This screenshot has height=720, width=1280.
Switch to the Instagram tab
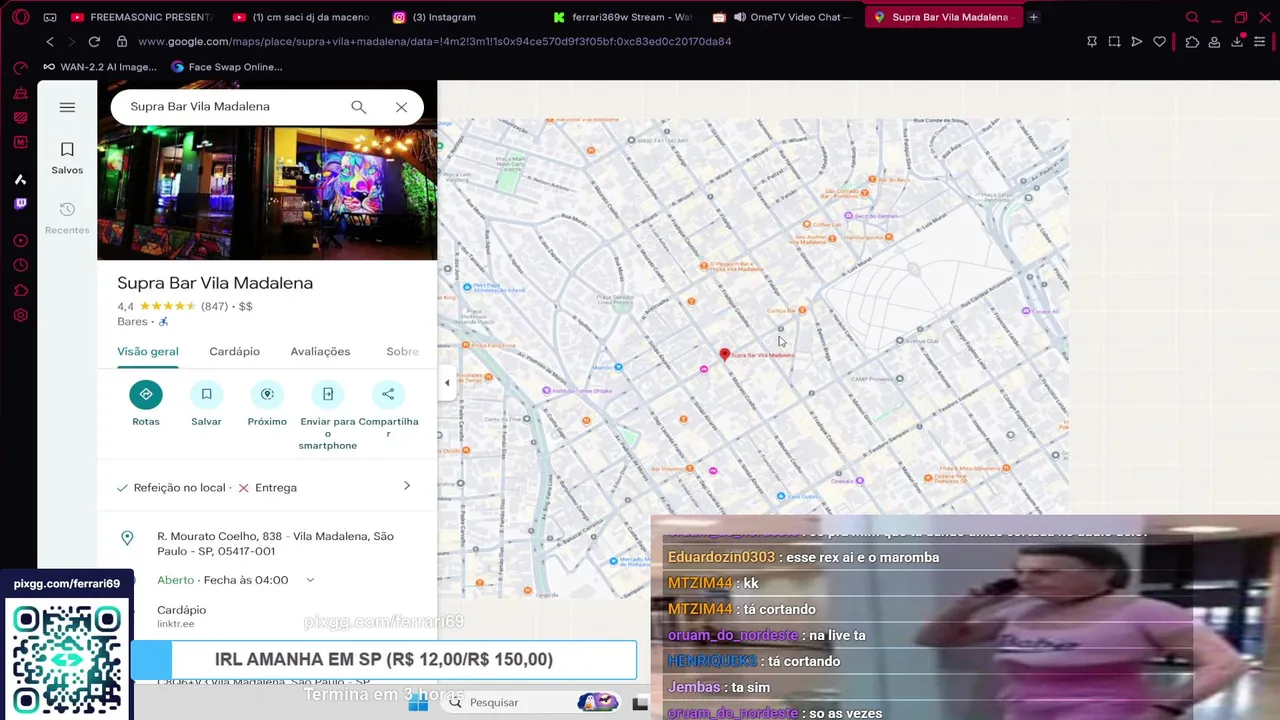point(462,17)
